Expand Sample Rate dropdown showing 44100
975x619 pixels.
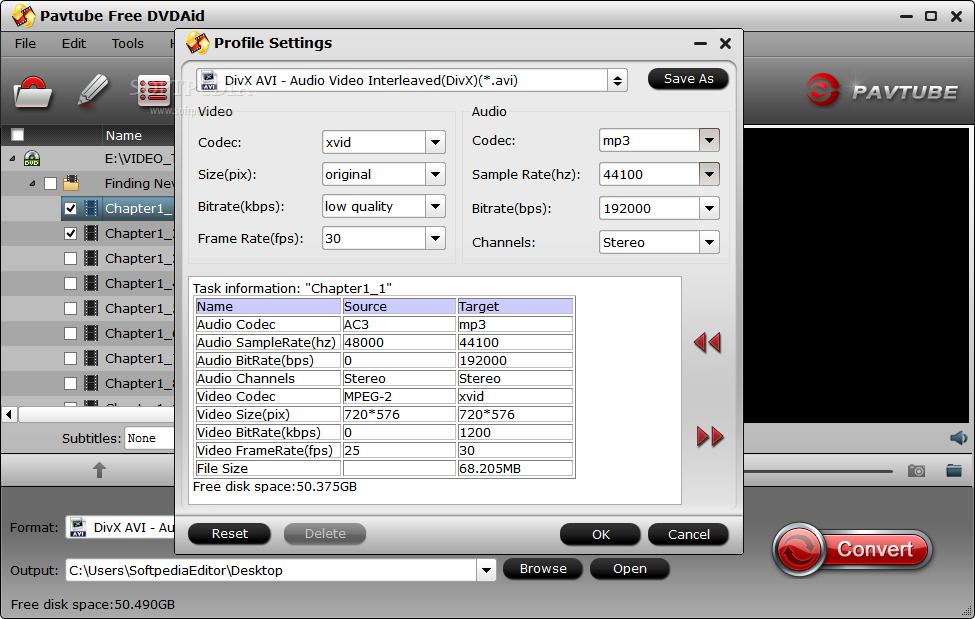[x=709, y=174]
